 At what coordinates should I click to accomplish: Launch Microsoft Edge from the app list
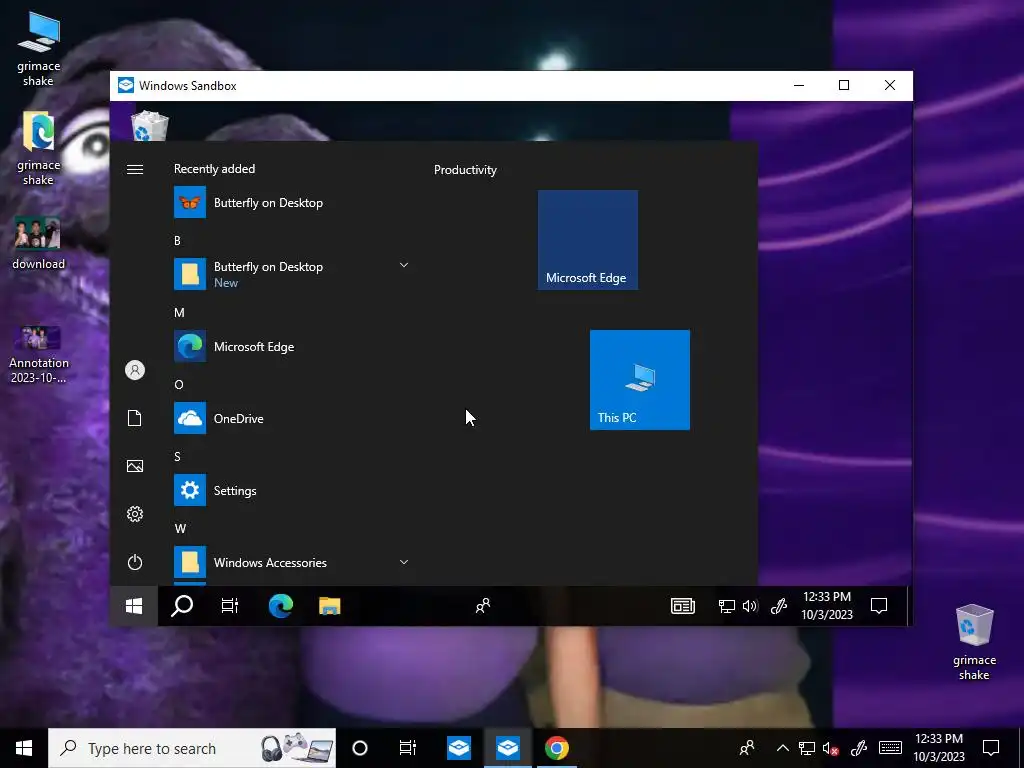tap(291, 346)
